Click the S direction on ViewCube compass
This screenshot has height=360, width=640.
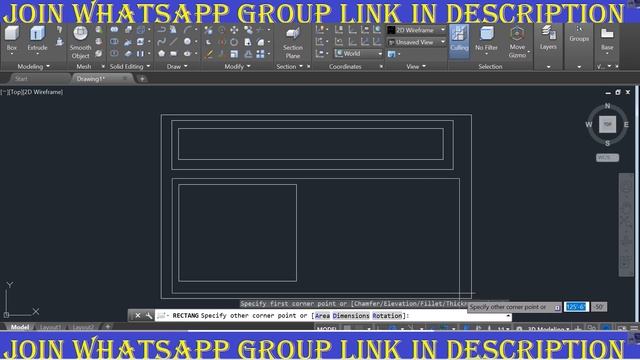tap(607, 143)
